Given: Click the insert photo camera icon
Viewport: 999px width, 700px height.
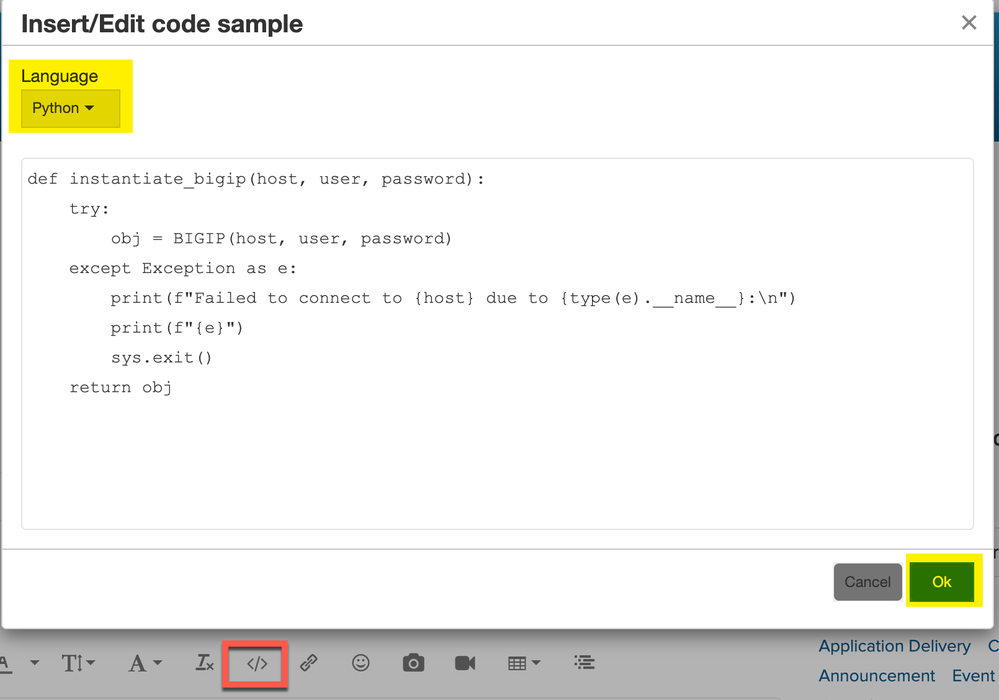Looking at the screenshot, I should coord(413,662).
